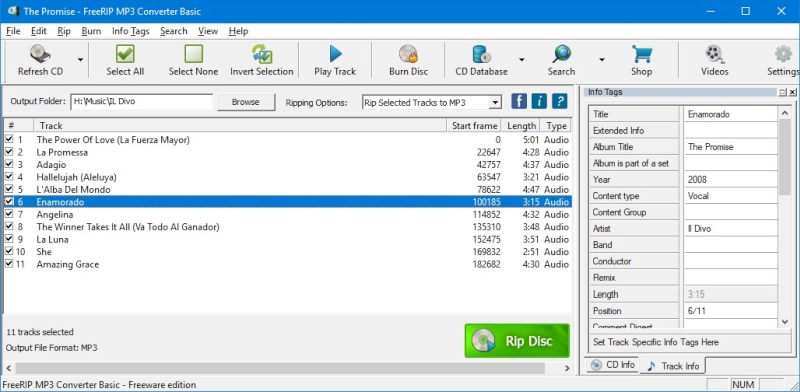
Task: Open the Burn Disc tool
Action: 408,54
